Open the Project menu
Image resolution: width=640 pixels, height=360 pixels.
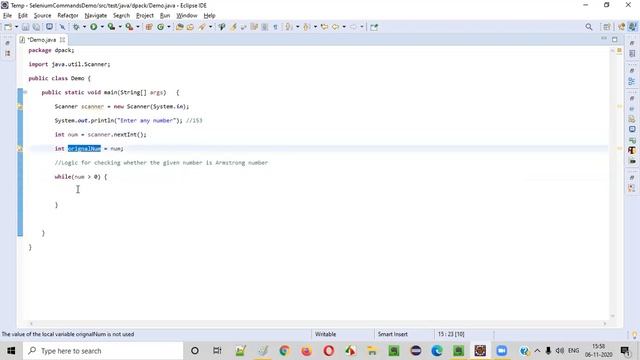click(x=144, y=16)
